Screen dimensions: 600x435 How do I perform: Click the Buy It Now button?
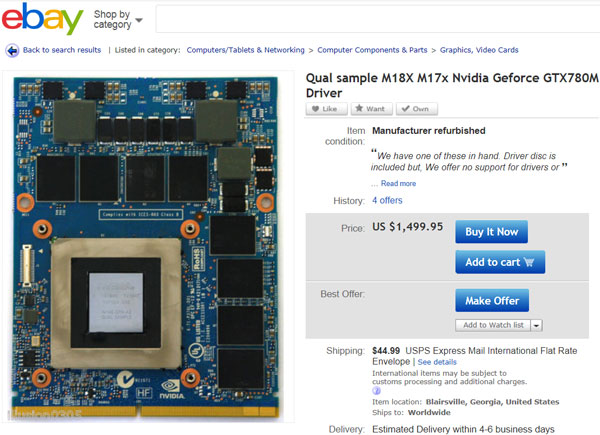(x=491, y=232)
